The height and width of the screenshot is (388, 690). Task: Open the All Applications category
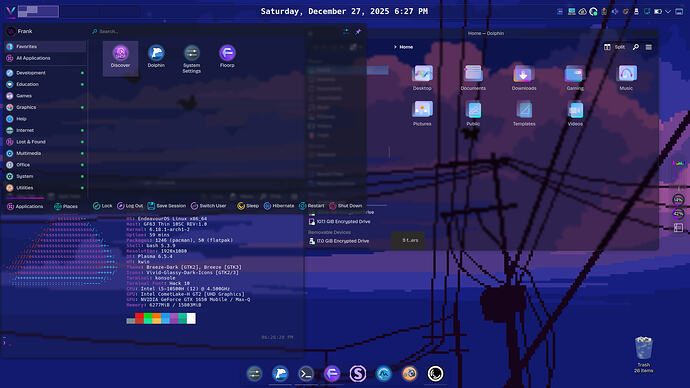pos(45,58)
